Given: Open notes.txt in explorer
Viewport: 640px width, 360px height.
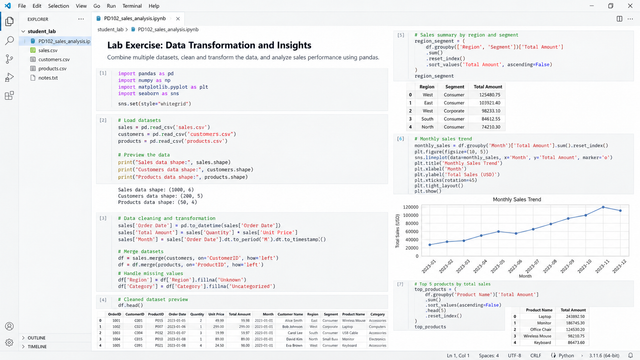Looking at the screenshot, I should (x=48, y=78).
